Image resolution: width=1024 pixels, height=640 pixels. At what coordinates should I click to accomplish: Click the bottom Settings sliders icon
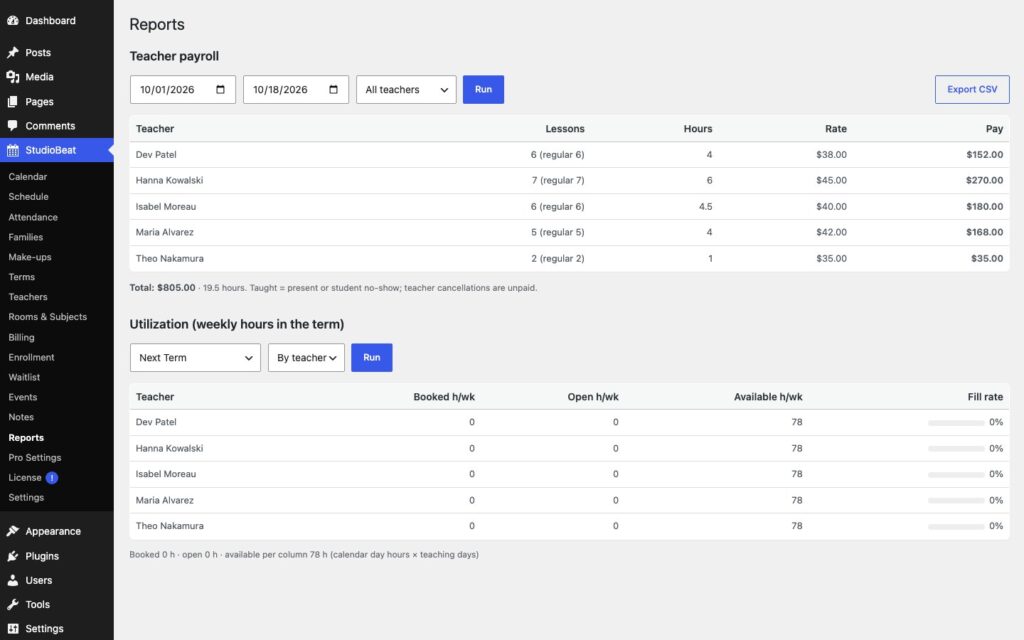tap(12, 628)
